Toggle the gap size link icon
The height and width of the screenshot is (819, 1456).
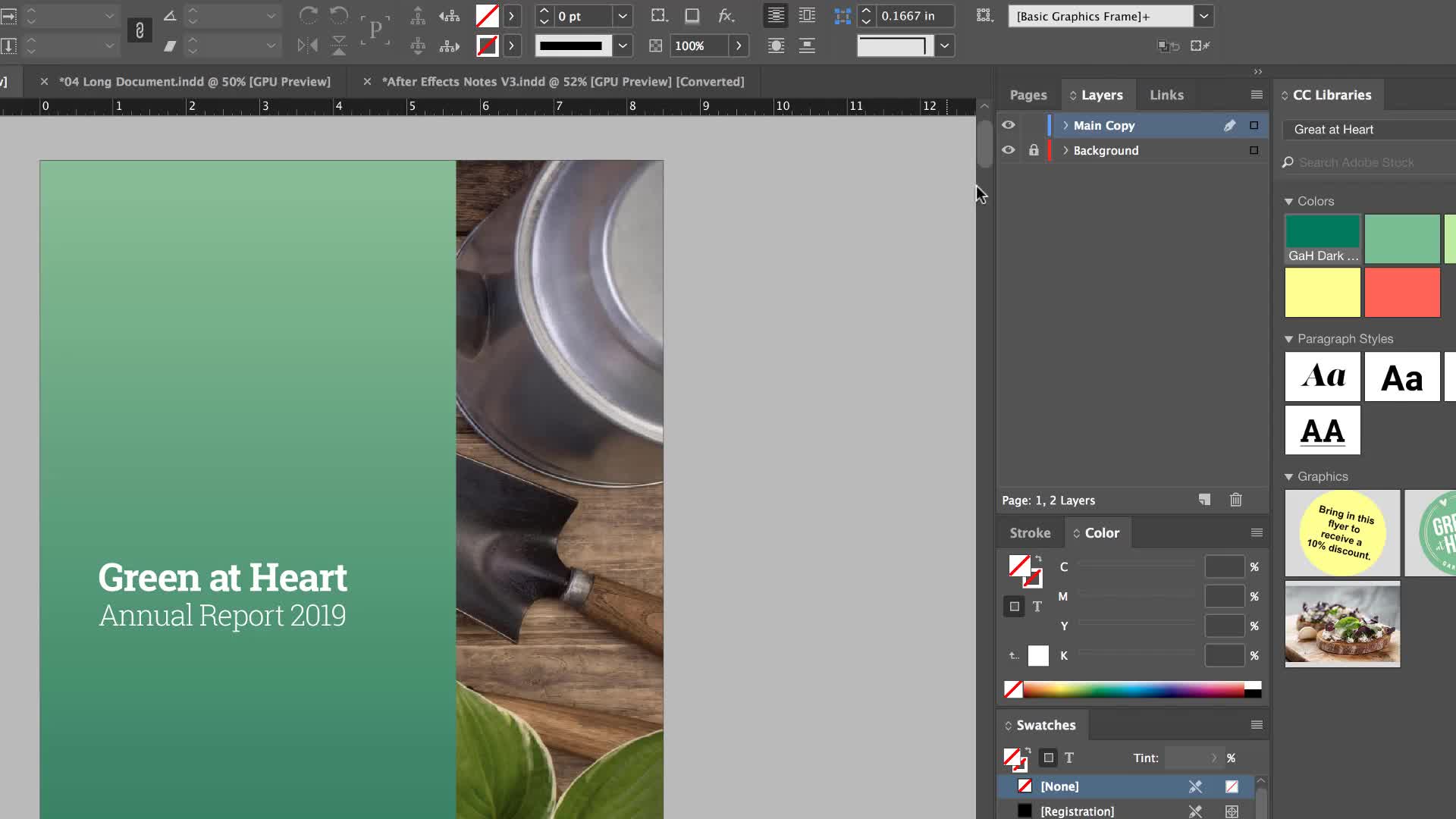tap(842, 15)
